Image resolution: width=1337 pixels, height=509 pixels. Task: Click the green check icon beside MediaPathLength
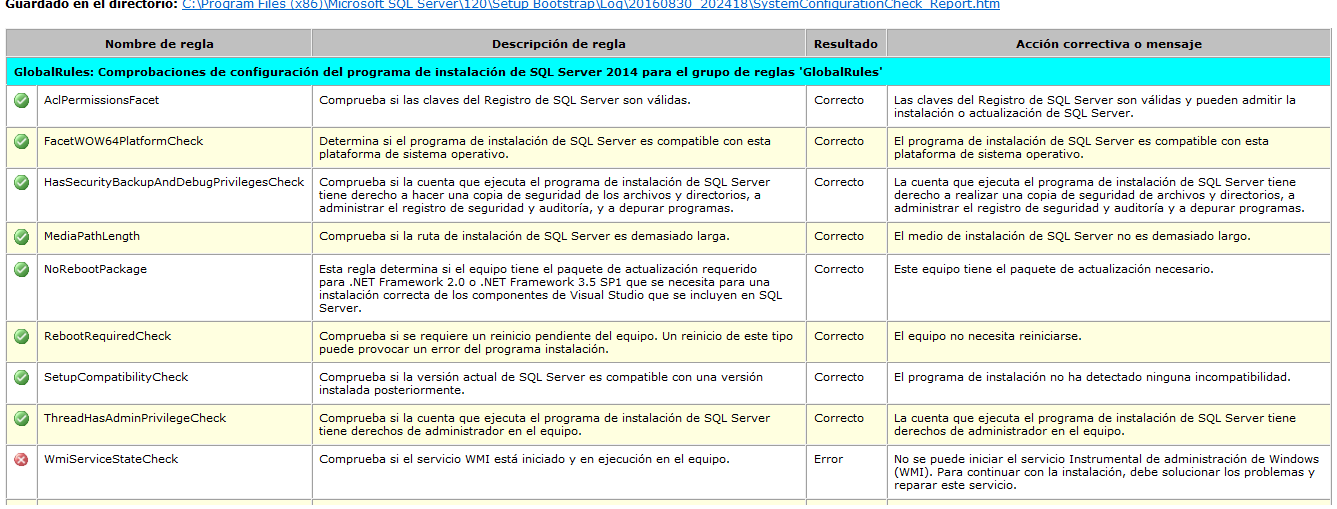(21, 237)
